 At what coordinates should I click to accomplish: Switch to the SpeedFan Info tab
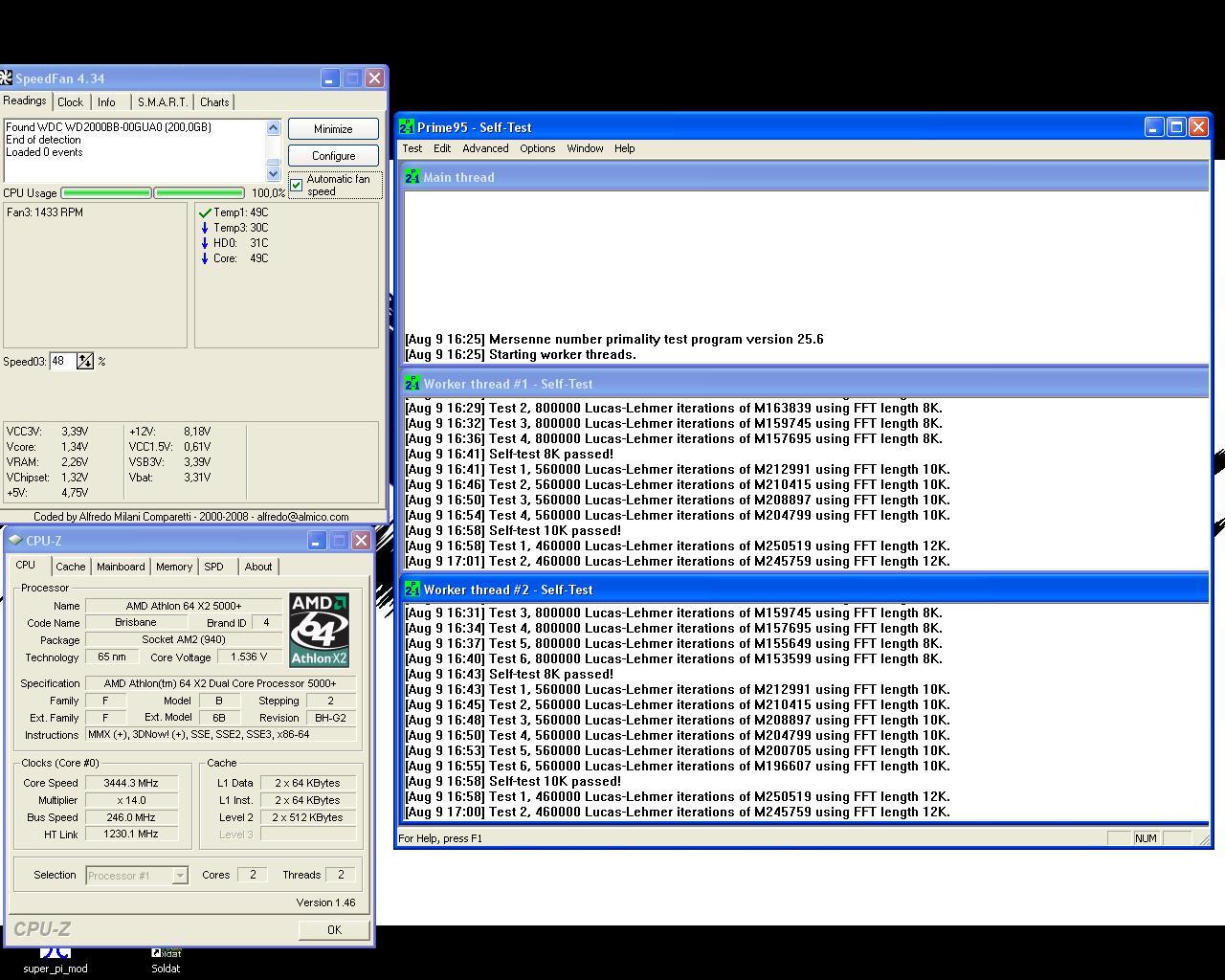pos(106,102)
